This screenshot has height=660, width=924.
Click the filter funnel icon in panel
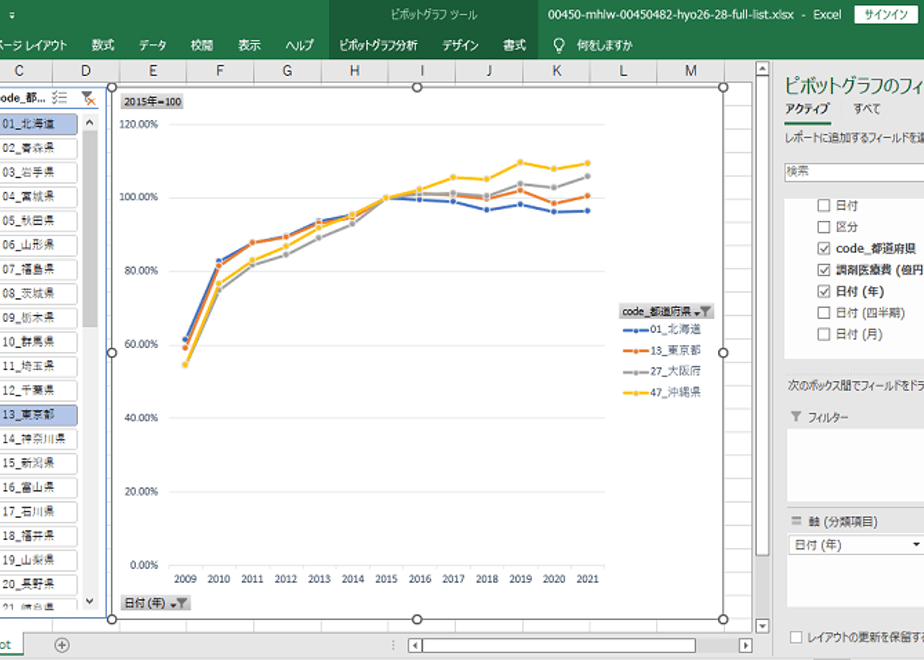tap(796, 417)
